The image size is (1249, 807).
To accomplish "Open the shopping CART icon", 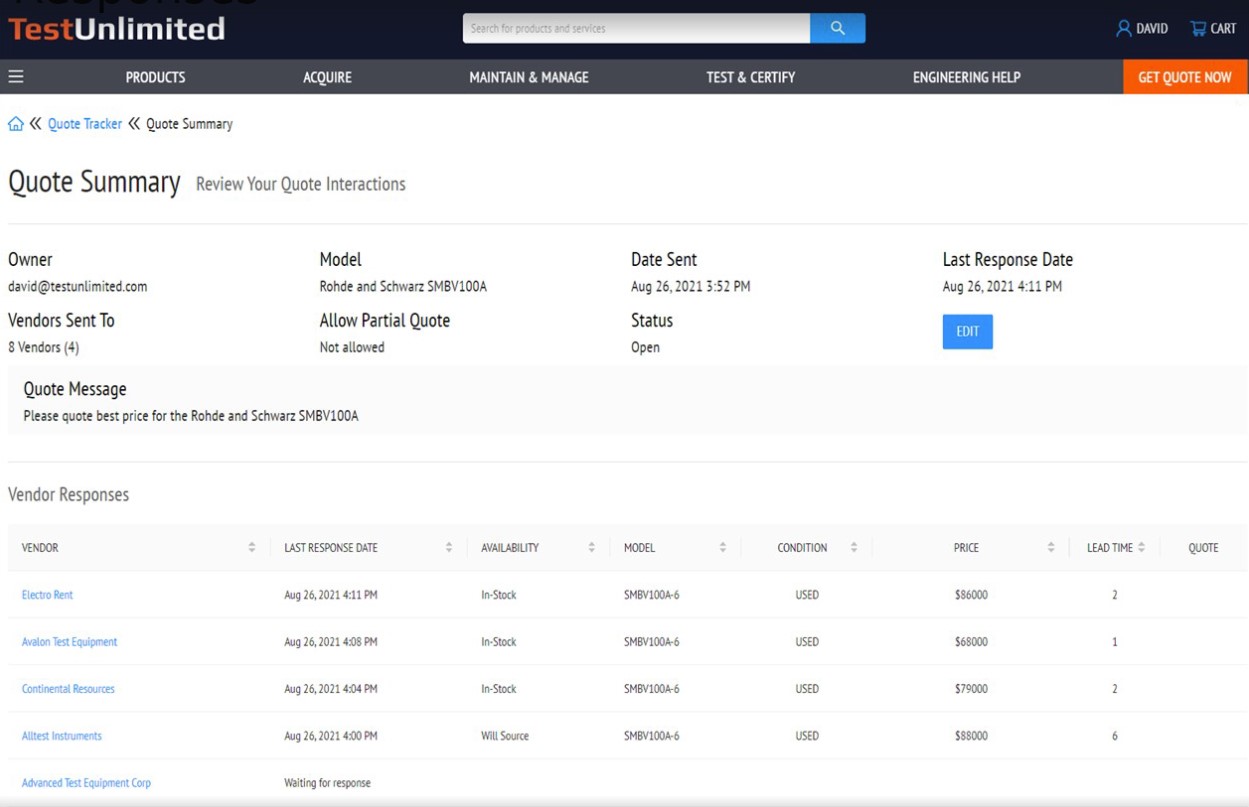I will click(x=1197, y=28).
